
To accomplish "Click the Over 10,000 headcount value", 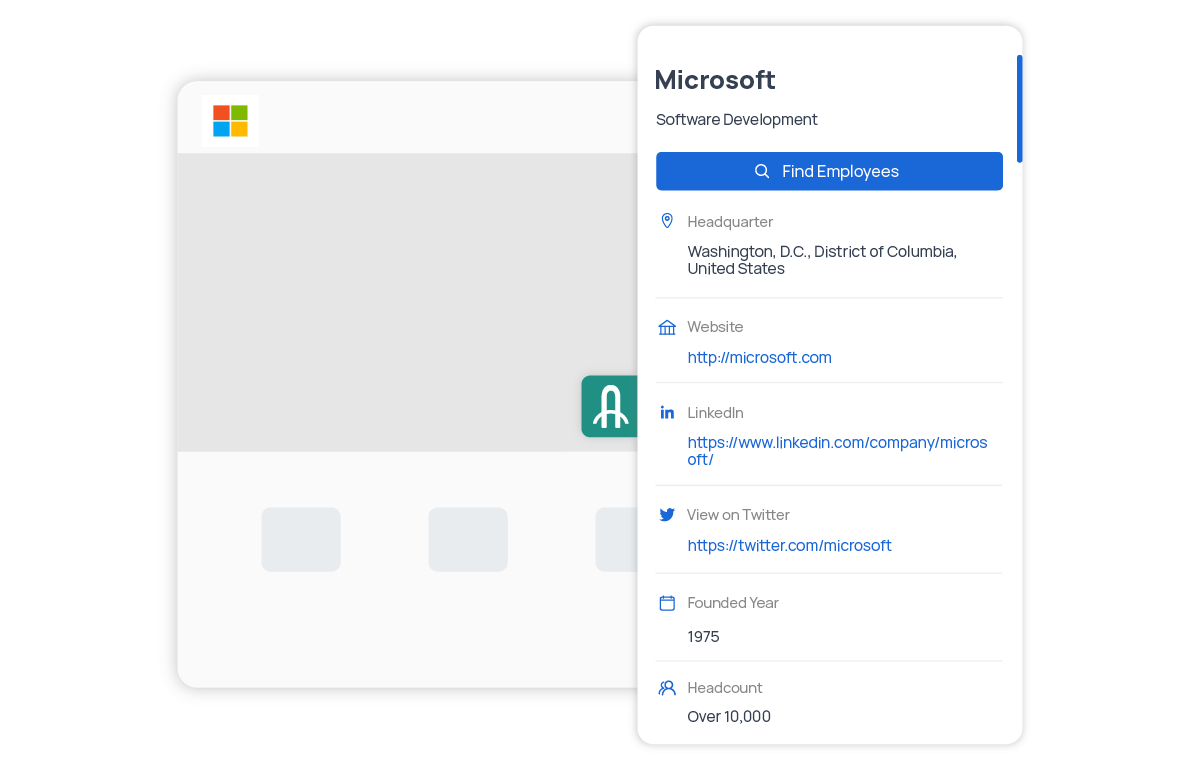I will pyautogui.click(x=729, y=716).
